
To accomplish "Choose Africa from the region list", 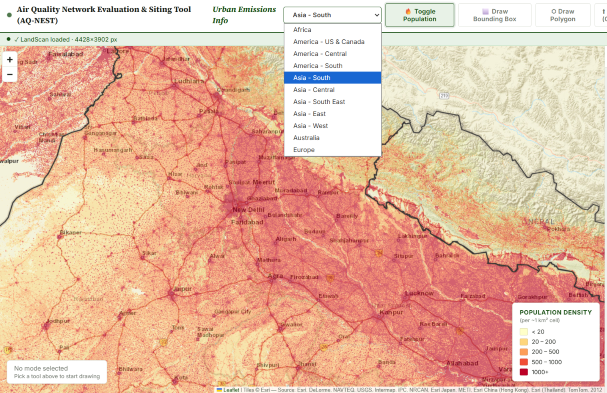I will [333, 29].
